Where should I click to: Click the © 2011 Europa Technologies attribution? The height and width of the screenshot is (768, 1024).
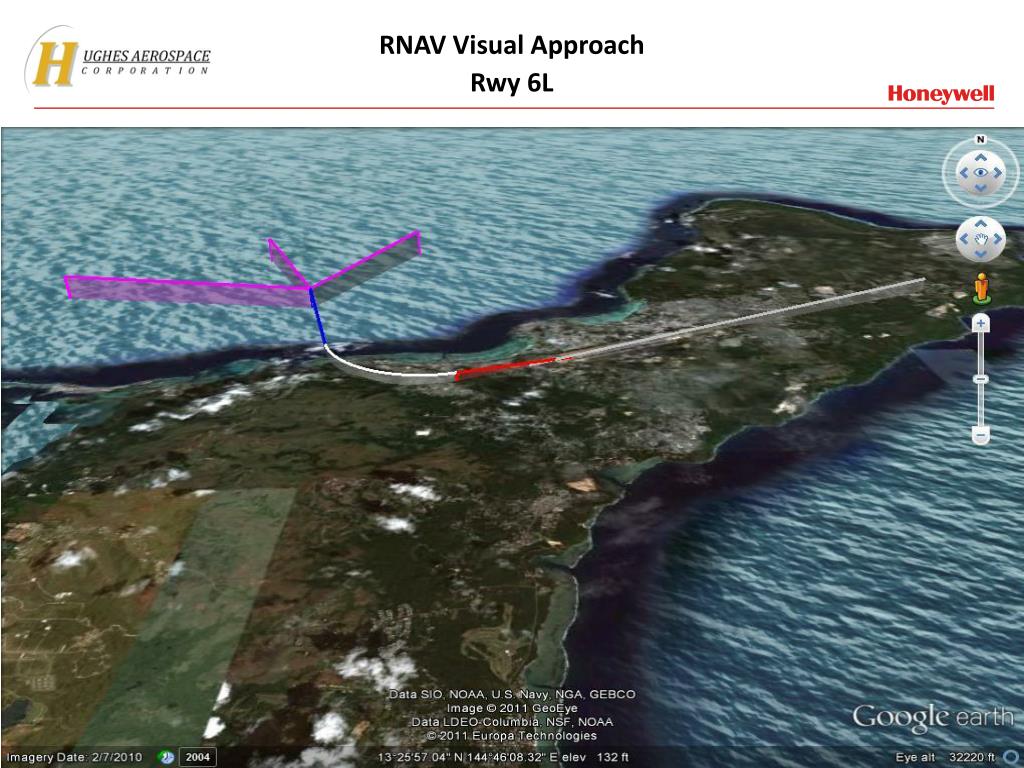[512, 736]
